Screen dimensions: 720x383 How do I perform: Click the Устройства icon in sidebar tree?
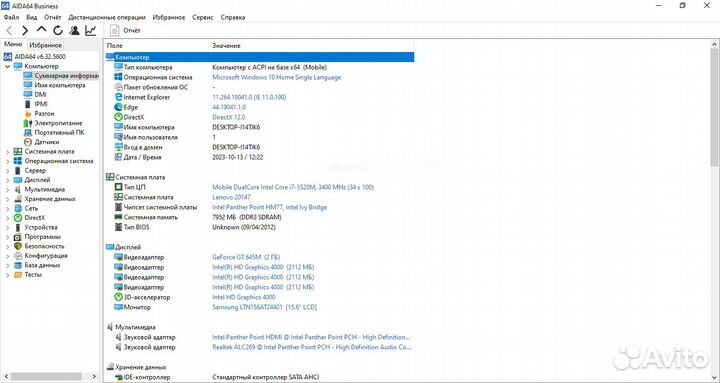click(18, 227)
